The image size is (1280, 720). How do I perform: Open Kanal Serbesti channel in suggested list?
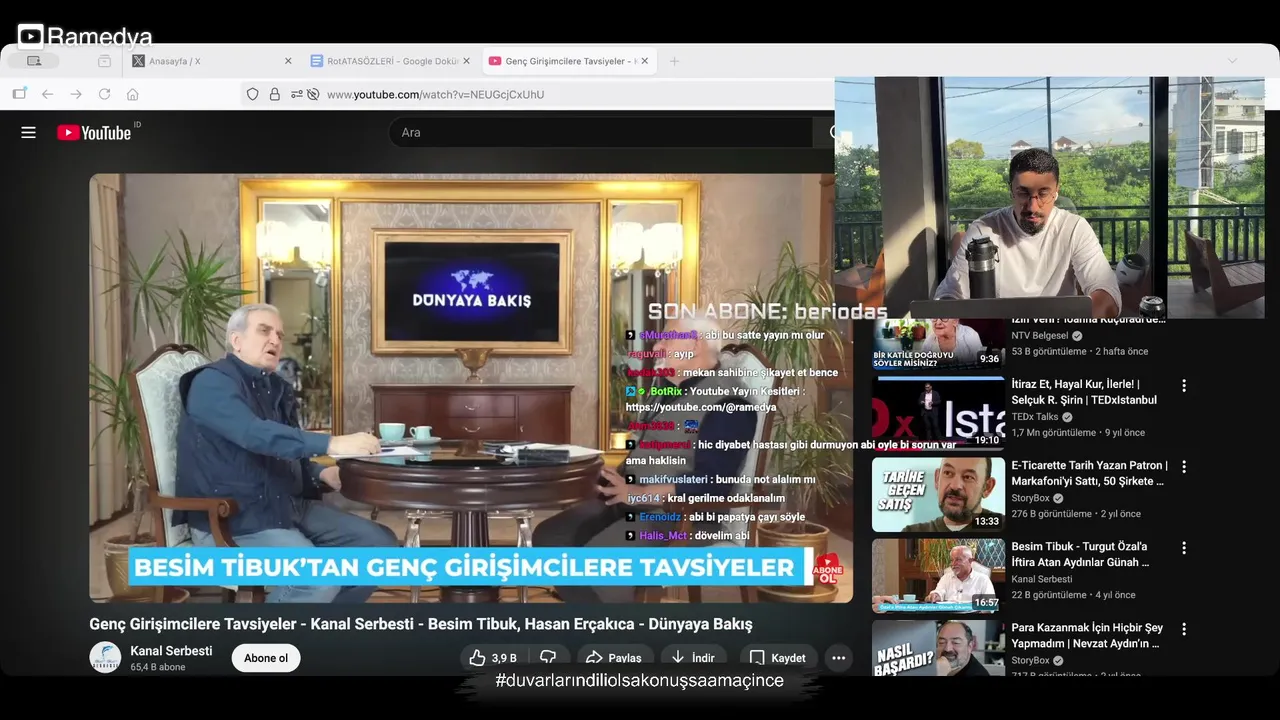pos(1041,579)
